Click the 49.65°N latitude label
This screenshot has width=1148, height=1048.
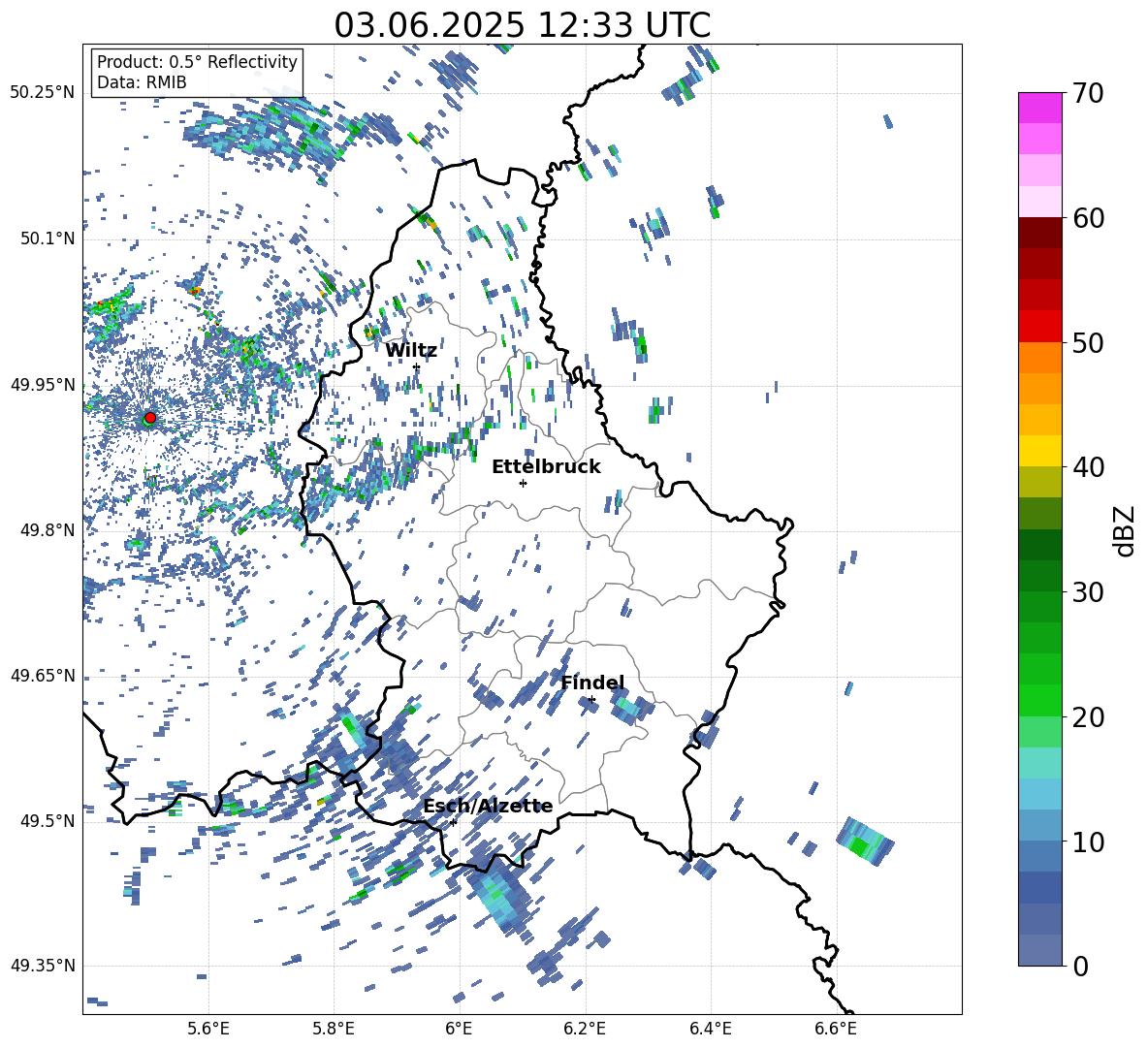(43, 676)
